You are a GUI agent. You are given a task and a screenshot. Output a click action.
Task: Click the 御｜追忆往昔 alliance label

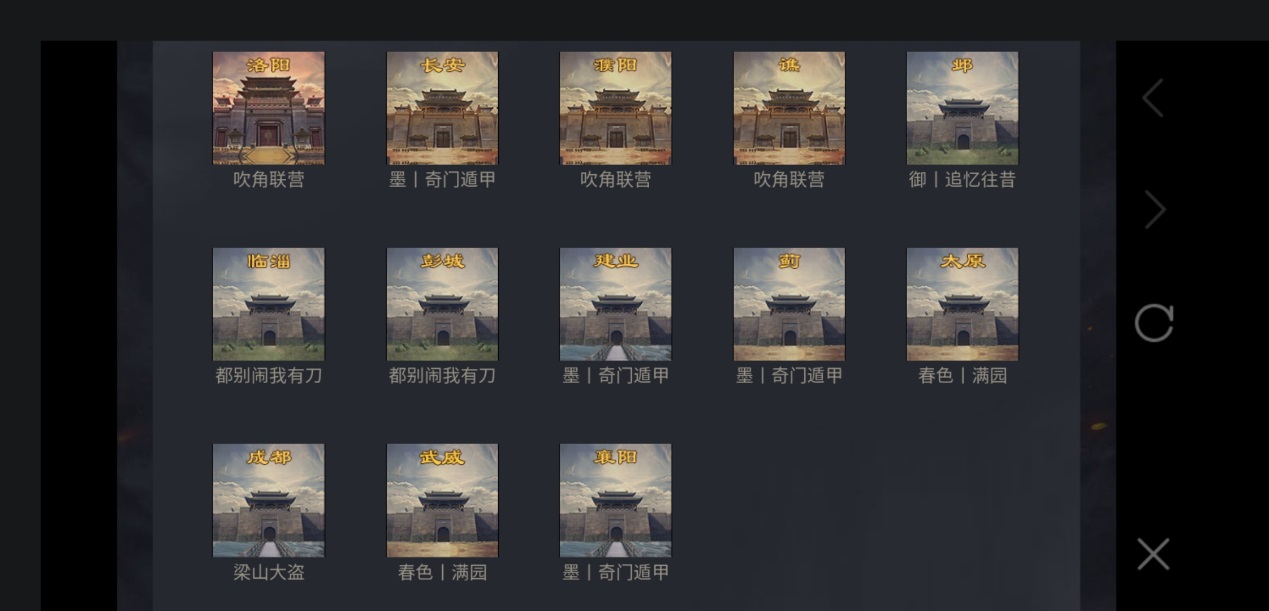tap(962, 179)
